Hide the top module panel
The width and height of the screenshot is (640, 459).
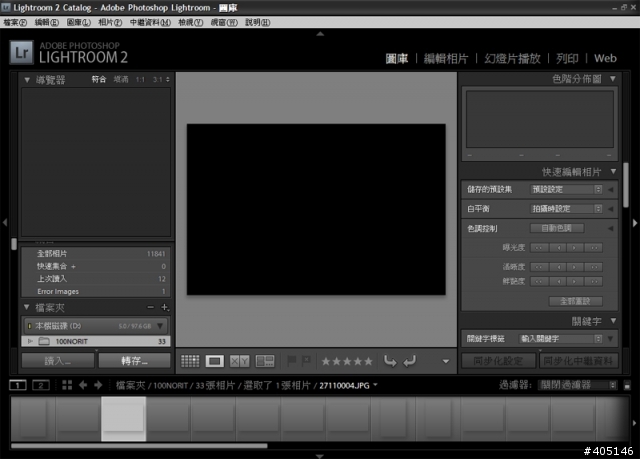[x=320, y=34]
